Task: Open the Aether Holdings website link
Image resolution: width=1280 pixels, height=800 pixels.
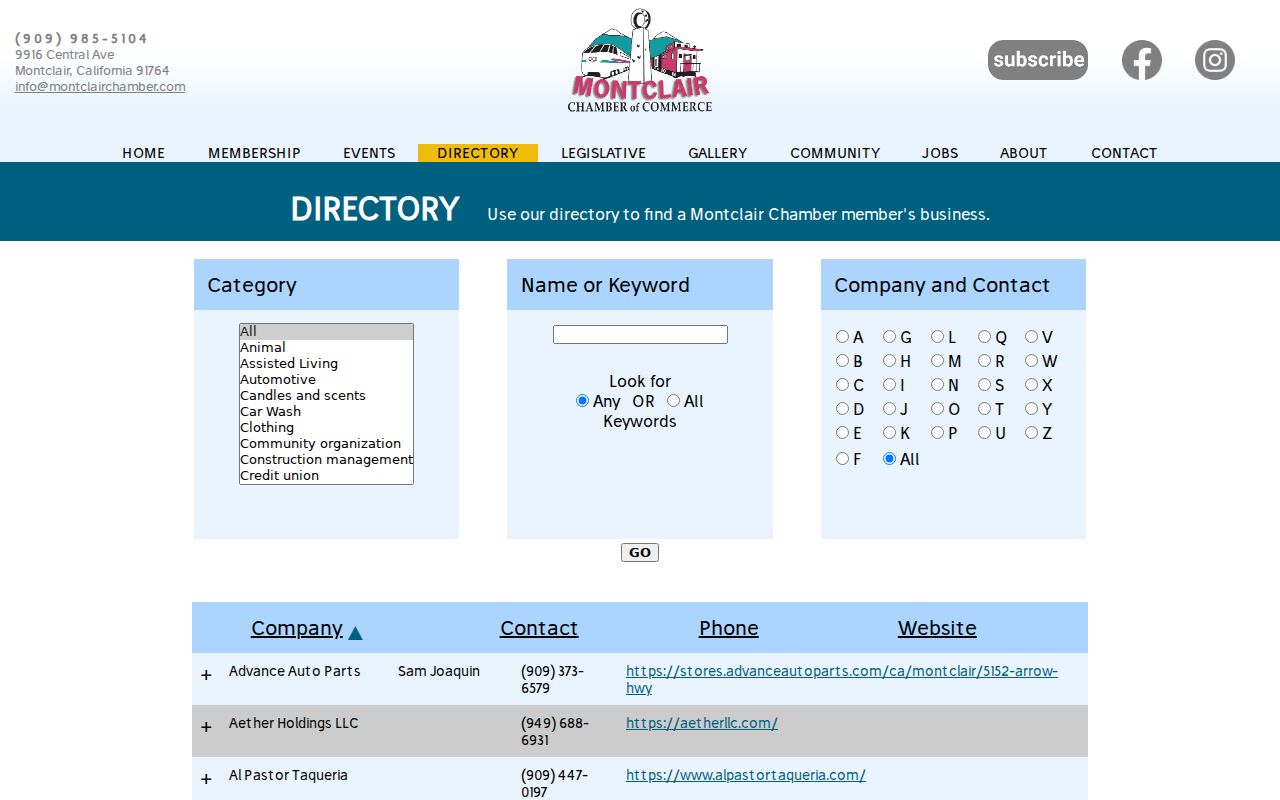Action: [x=702, y=723]
